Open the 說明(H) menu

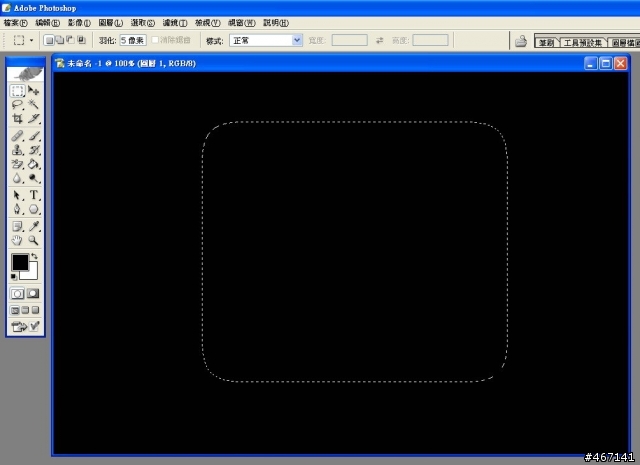[276, 23]
